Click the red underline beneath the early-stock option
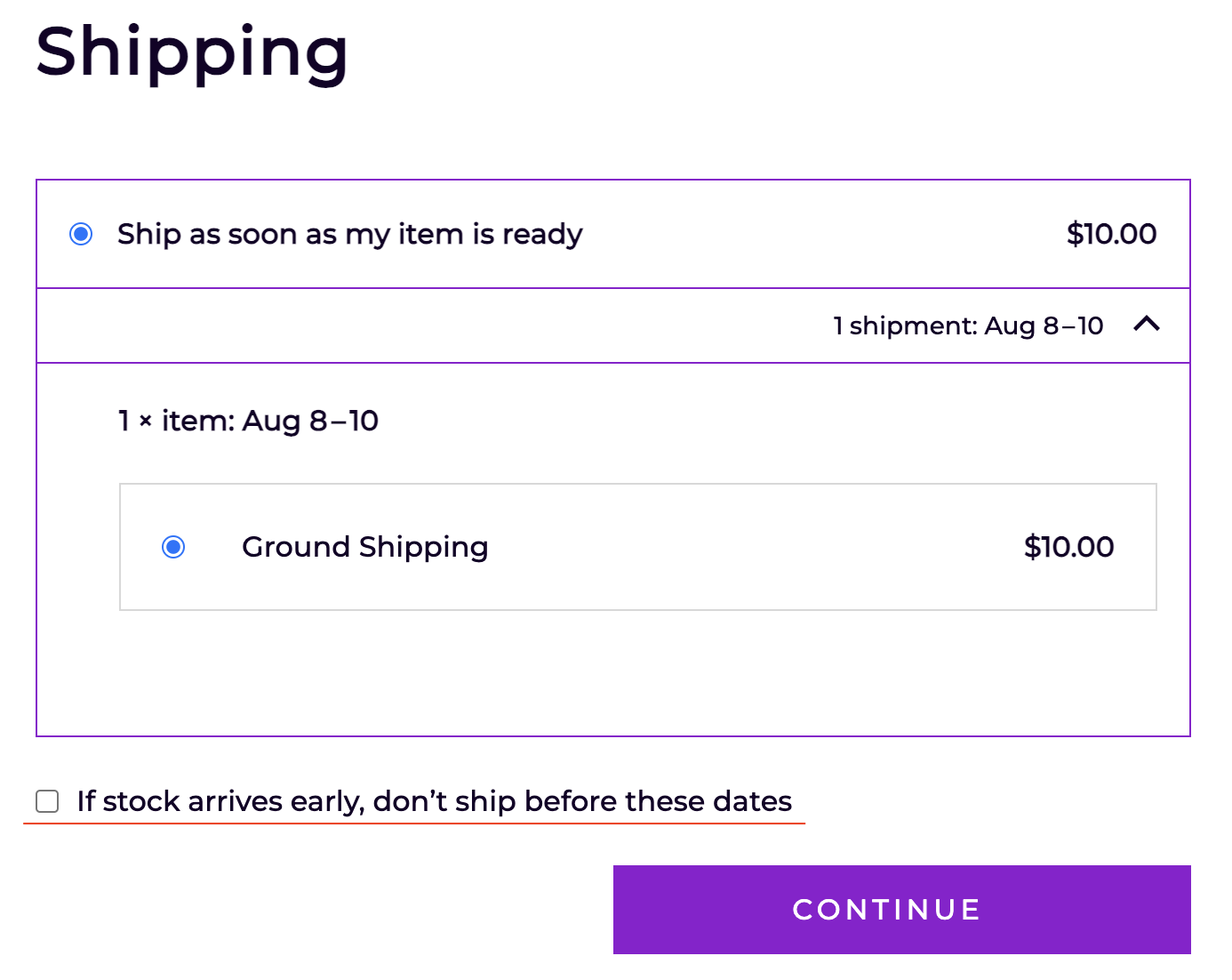 click(413, 823)
